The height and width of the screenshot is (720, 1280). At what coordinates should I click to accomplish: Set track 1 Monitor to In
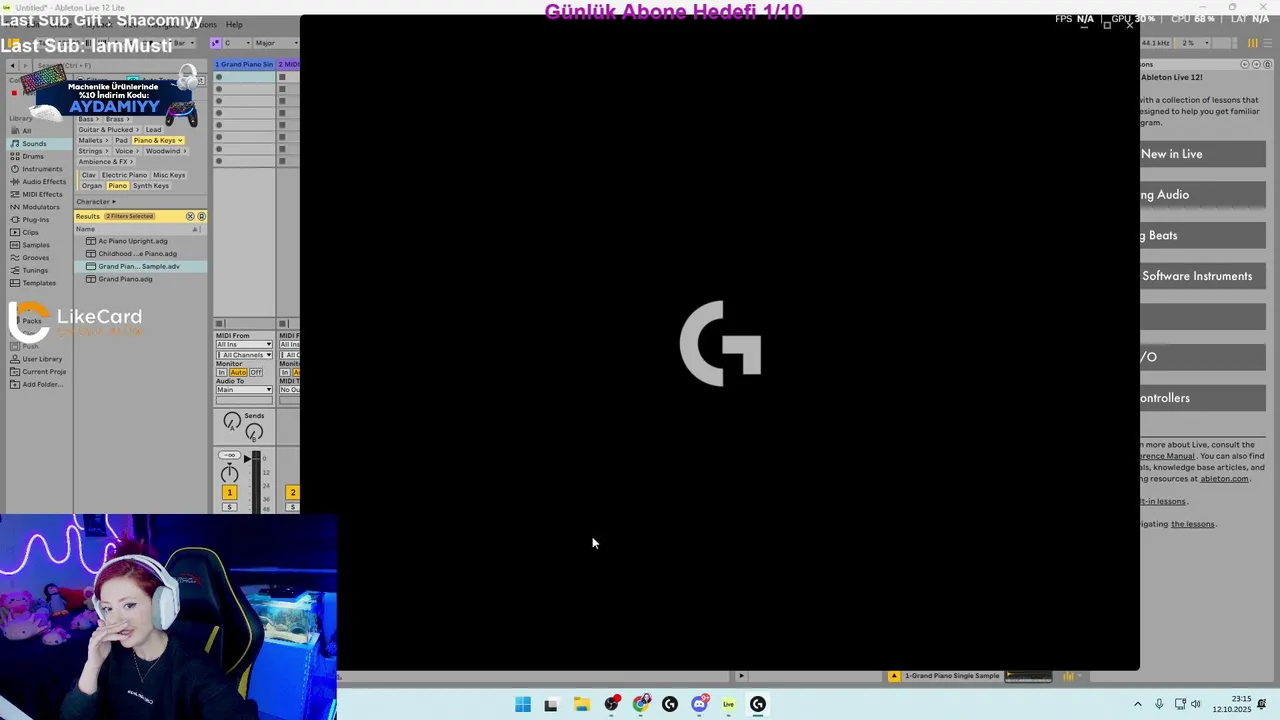tap(222, 372)
